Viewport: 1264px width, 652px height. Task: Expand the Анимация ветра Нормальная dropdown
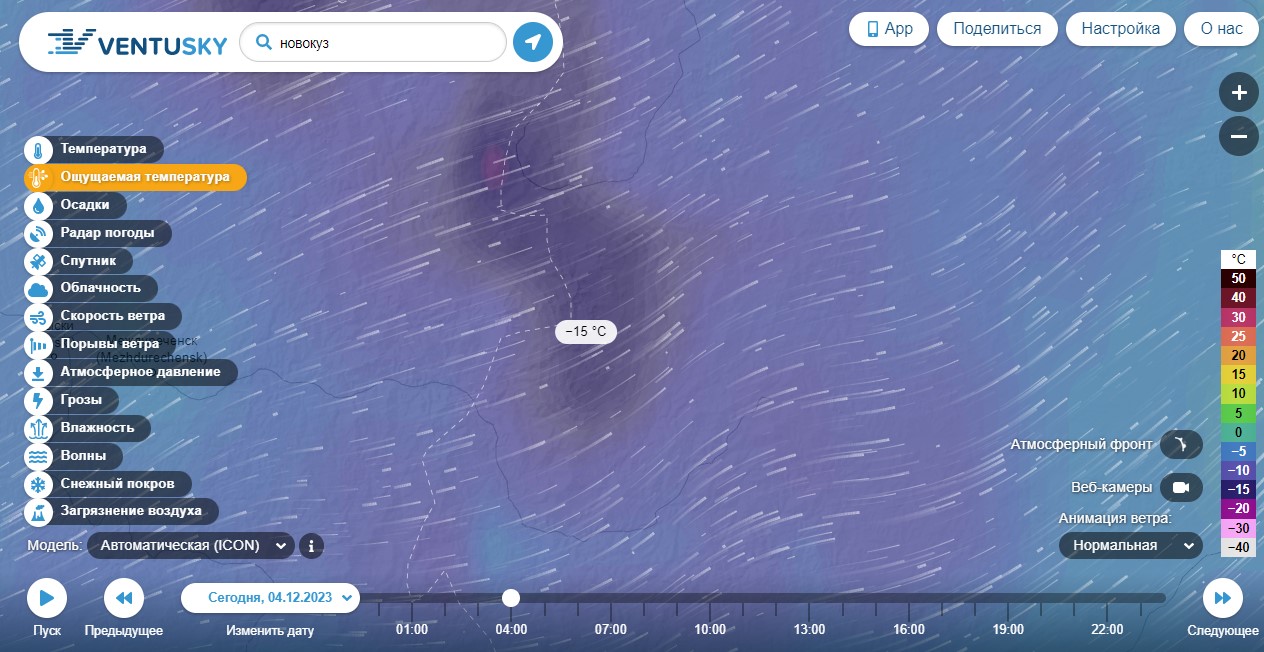[1131, 545]
